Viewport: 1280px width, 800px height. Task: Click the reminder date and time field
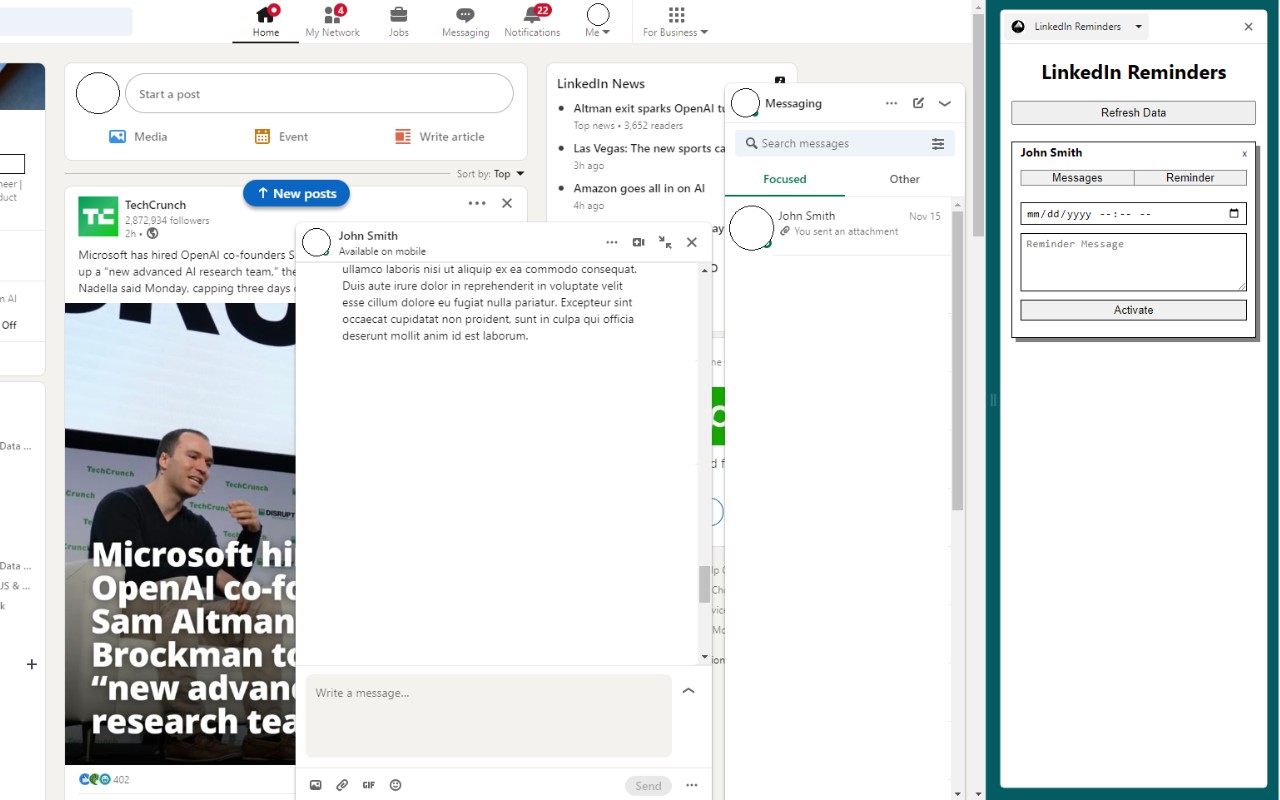[x=1133, y=214]
